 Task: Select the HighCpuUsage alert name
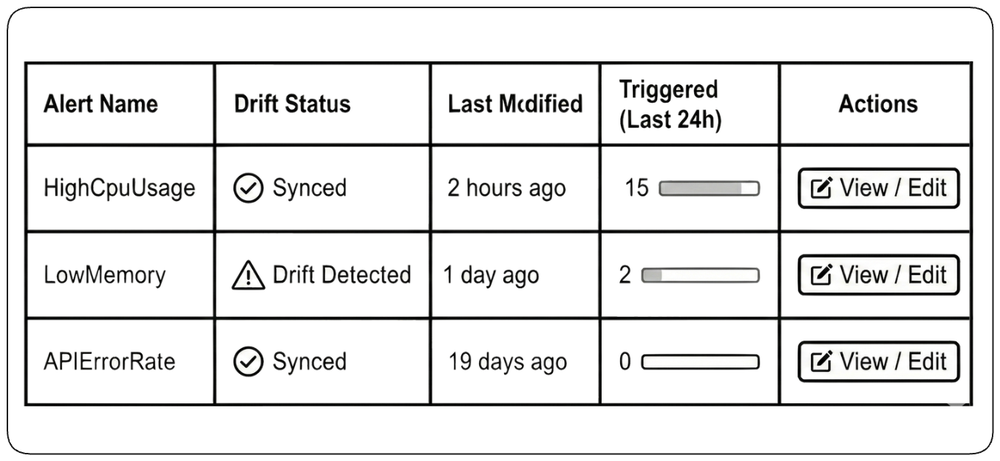pyautogui.click(x=119, y=189)
